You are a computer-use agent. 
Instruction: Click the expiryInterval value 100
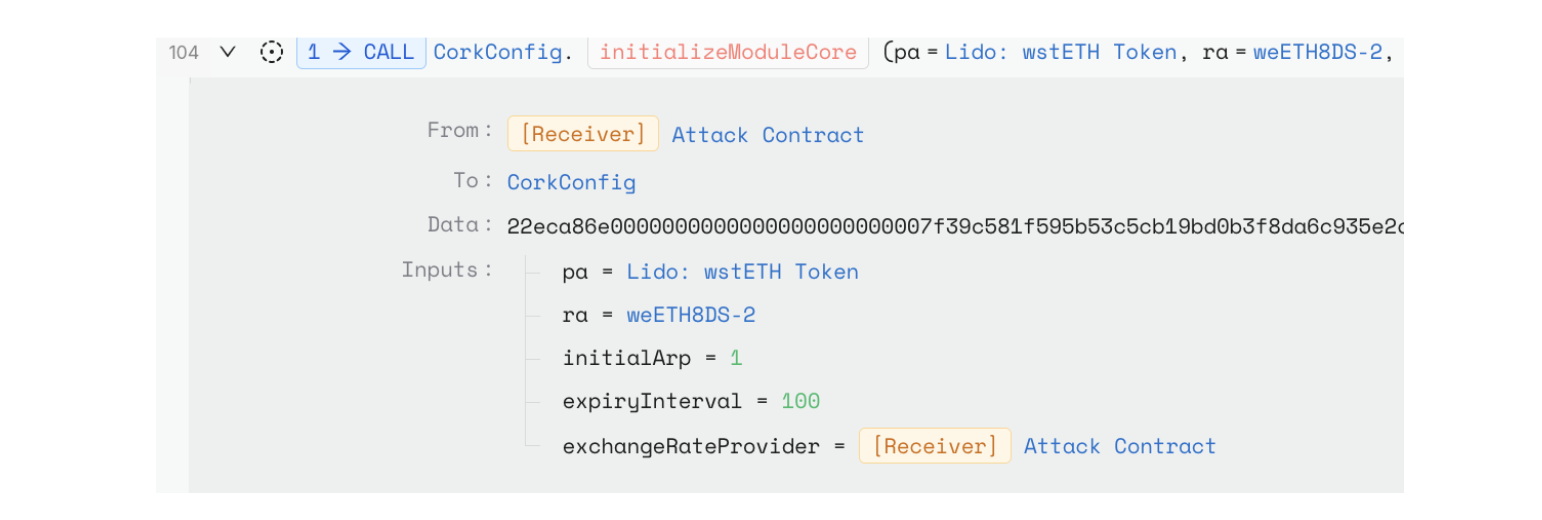point(800,402)
